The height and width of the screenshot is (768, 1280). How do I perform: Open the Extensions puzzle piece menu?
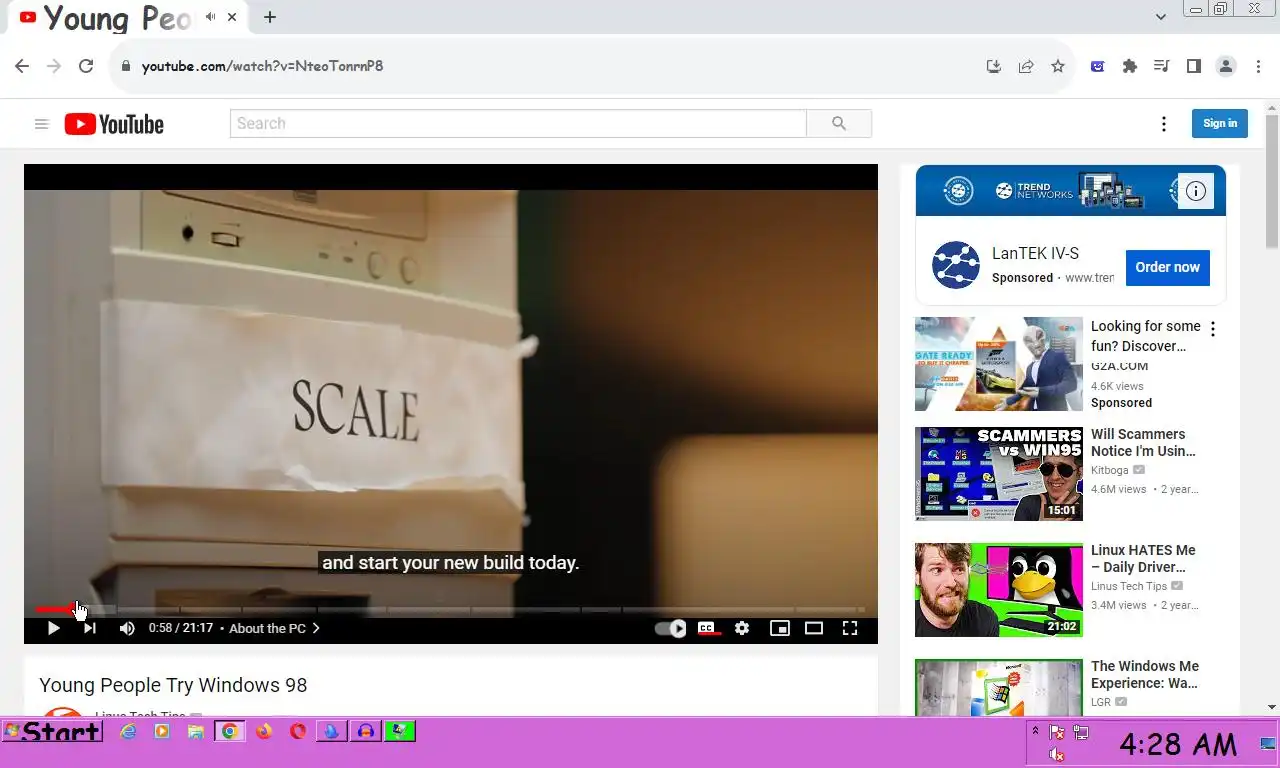[x=1130, y=66]
